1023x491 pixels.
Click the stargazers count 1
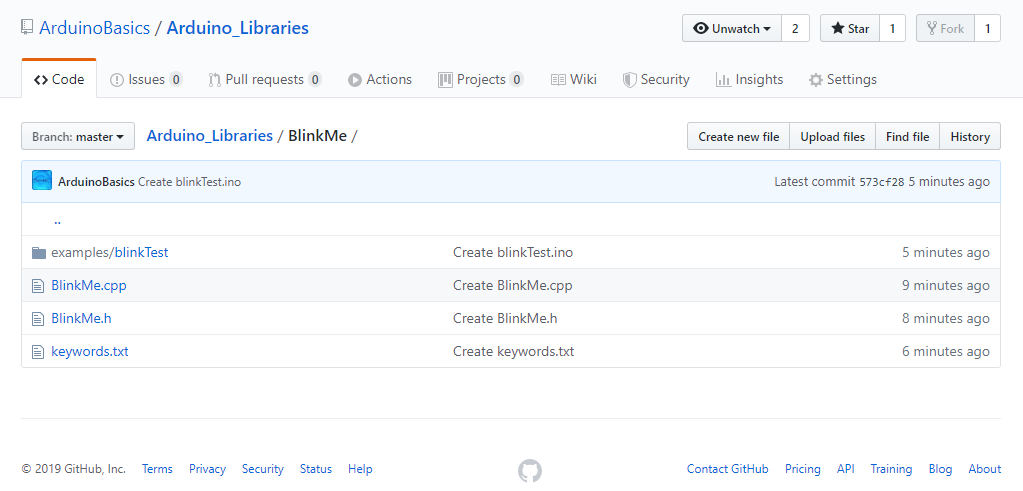893,28
